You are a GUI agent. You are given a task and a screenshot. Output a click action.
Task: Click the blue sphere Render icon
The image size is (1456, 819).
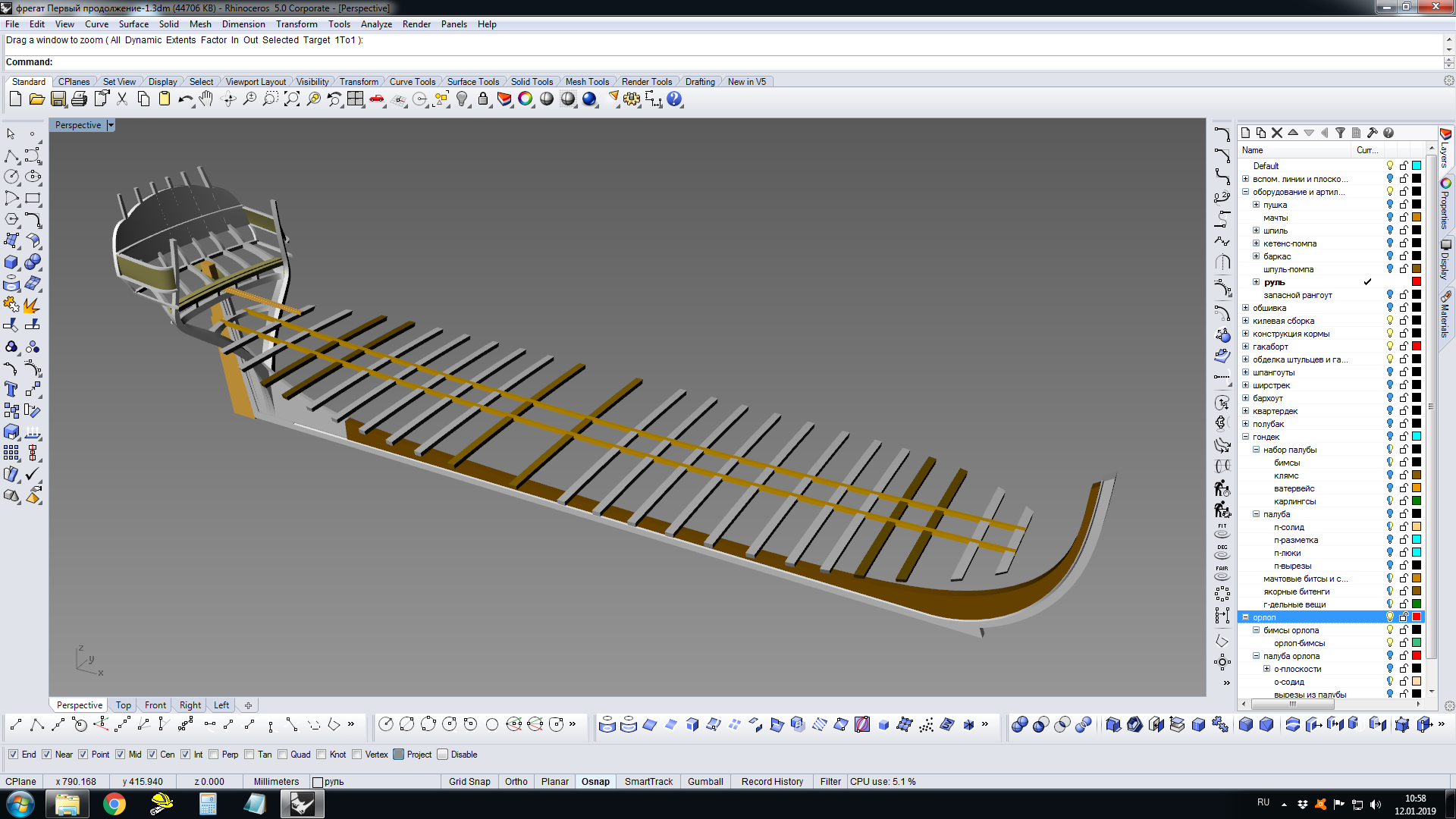(589, 99)
